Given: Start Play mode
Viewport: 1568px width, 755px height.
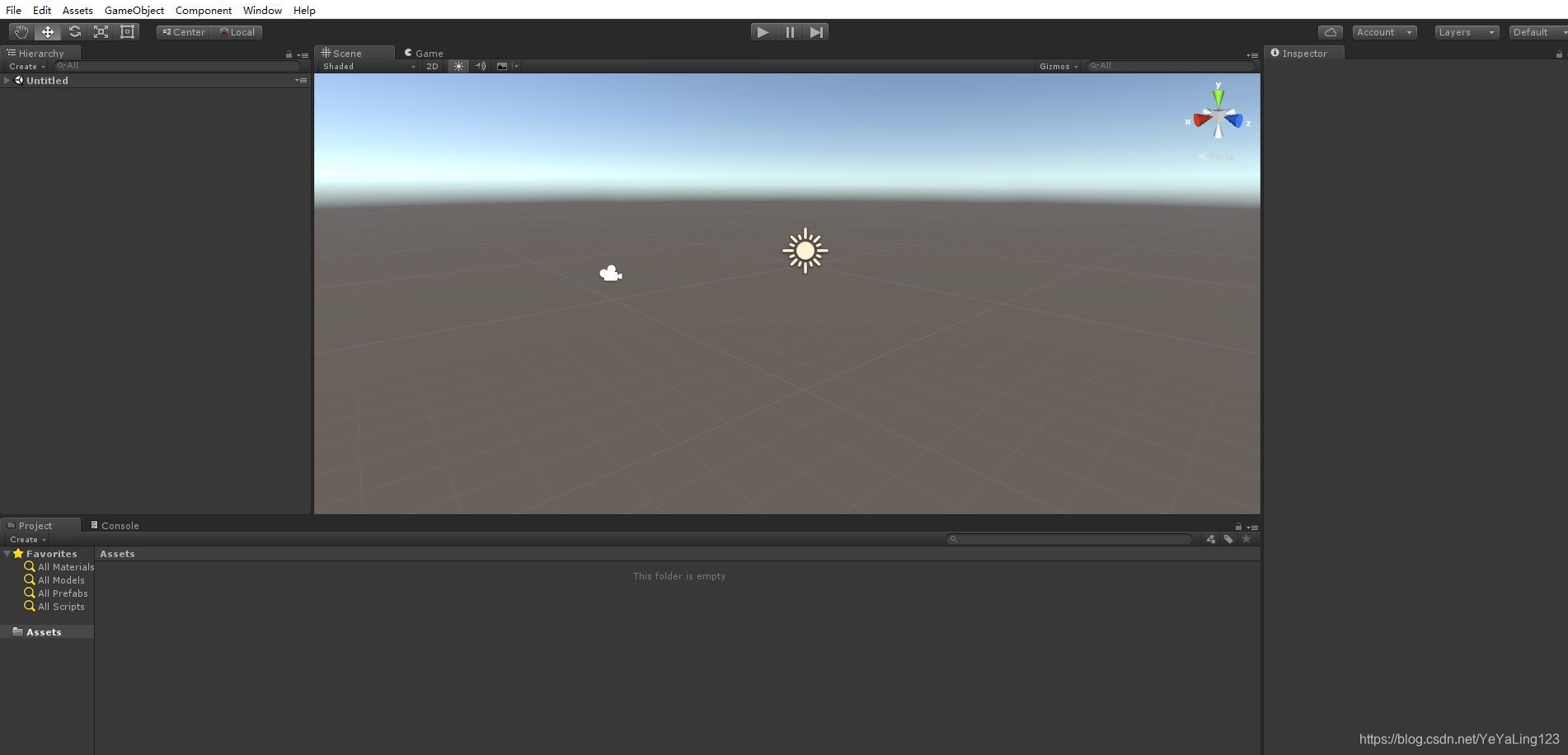Looking at the screenshot, I should (763, 32).
